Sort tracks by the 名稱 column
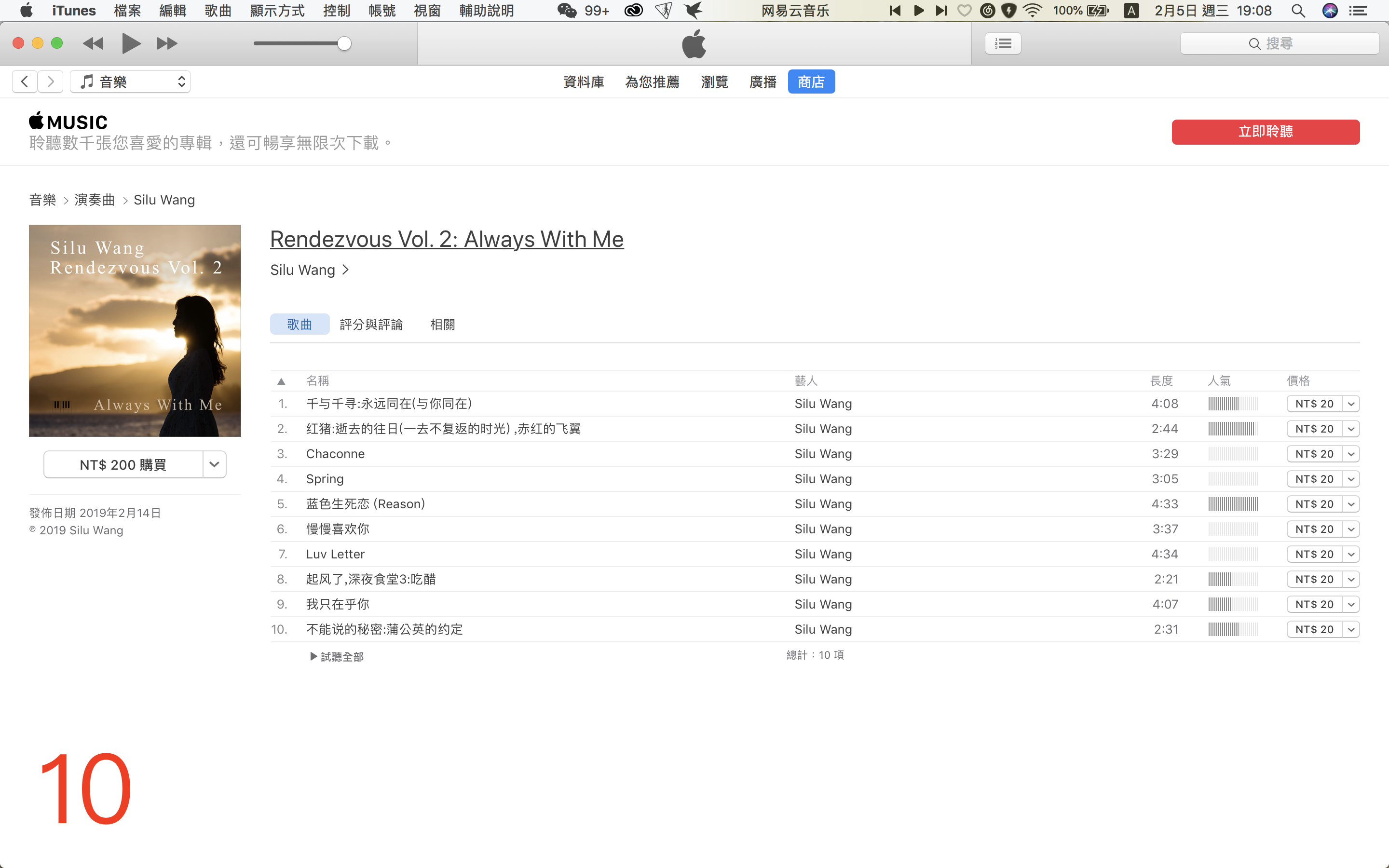Screen dimensions: 1389x868 (x=317, y=380)
